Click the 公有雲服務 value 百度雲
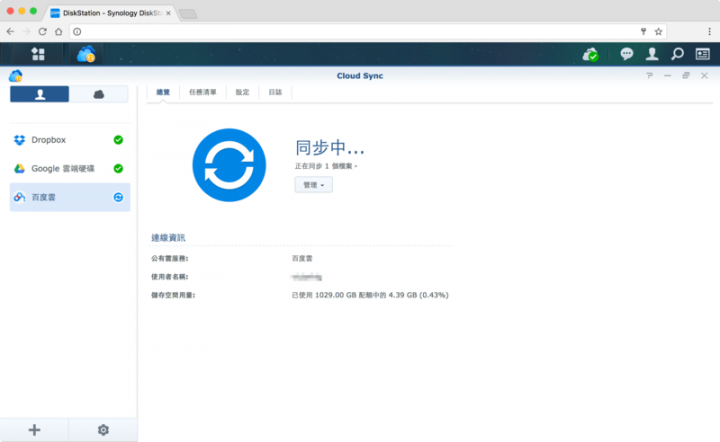 tap(302, 258)
